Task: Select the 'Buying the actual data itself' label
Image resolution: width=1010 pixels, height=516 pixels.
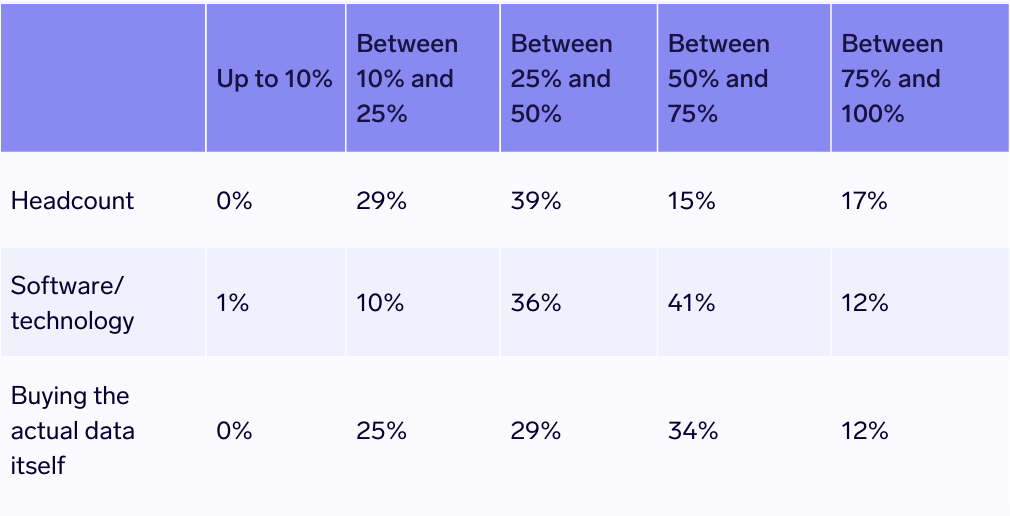Action: (x=72, y=431)
